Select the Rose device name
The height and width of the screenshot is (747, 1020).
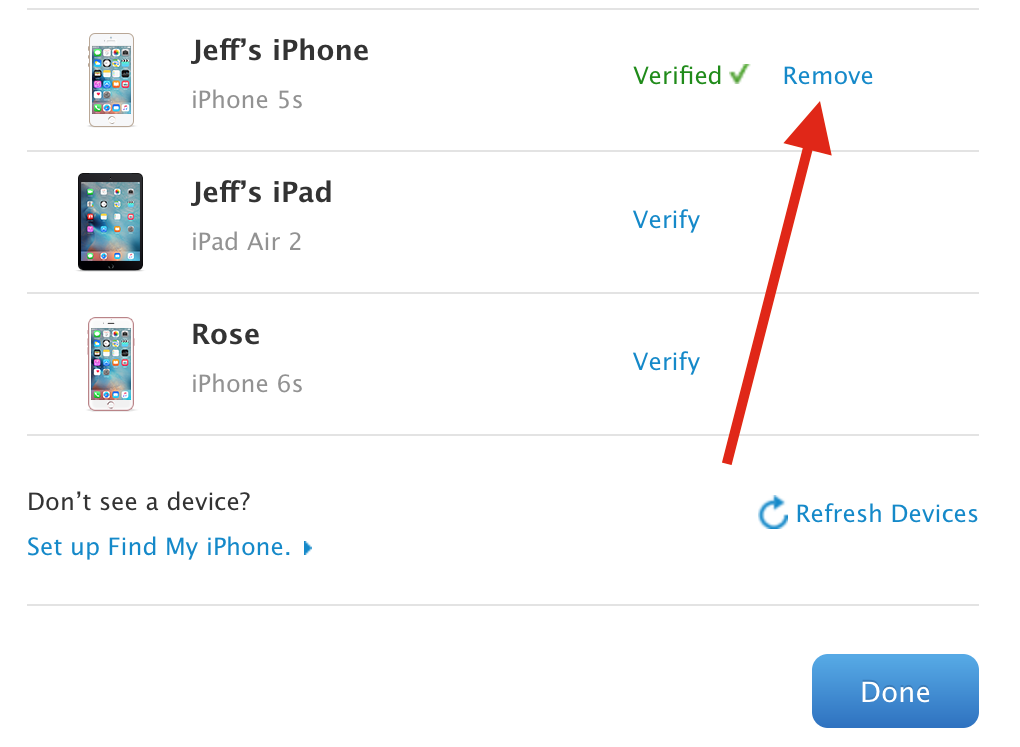click(226, 334)
